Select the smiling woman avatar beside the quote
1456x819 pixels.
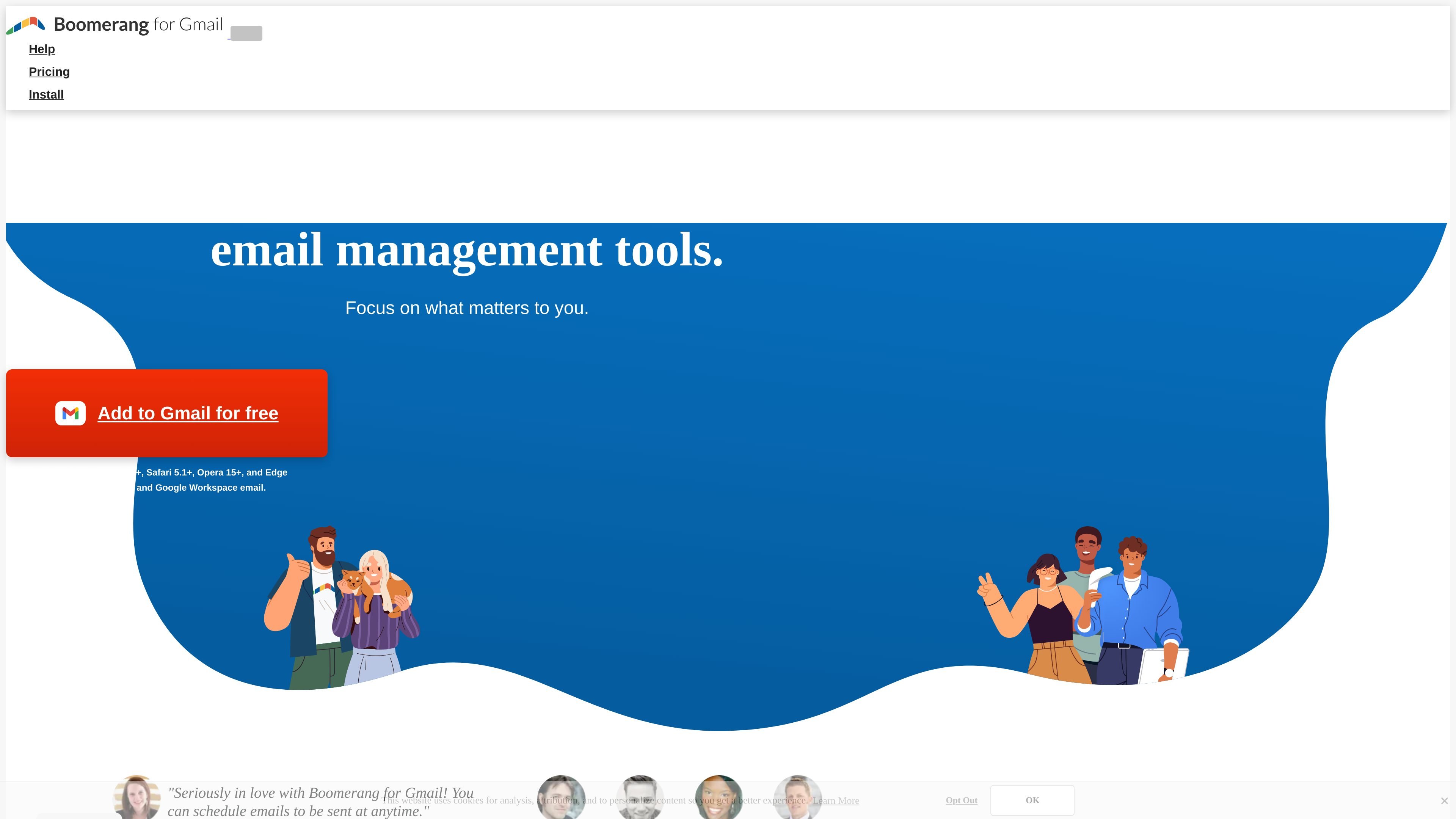pyautogui.click(x=137, y=797)
